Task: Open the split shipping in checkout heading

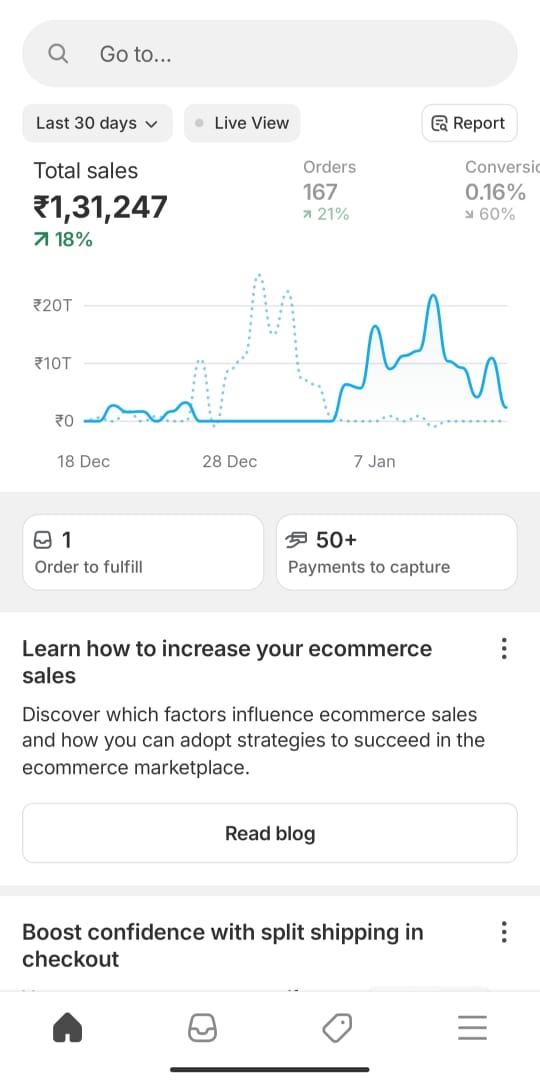Action: click(x=223, y=945)
